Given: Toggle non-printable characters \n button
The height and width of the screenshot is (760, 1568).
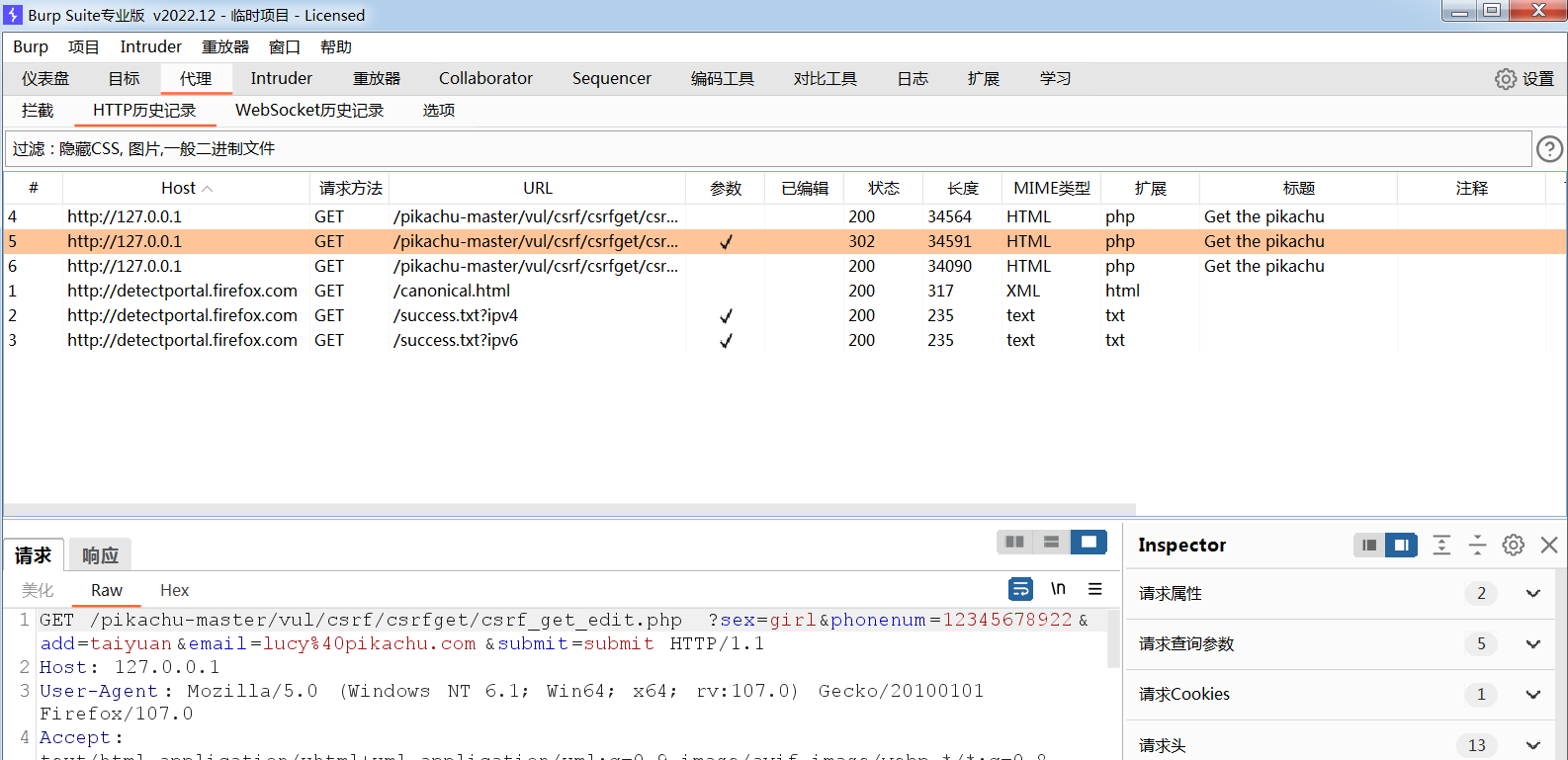Looking at the screenshot, I should (x=1058, y=589).
